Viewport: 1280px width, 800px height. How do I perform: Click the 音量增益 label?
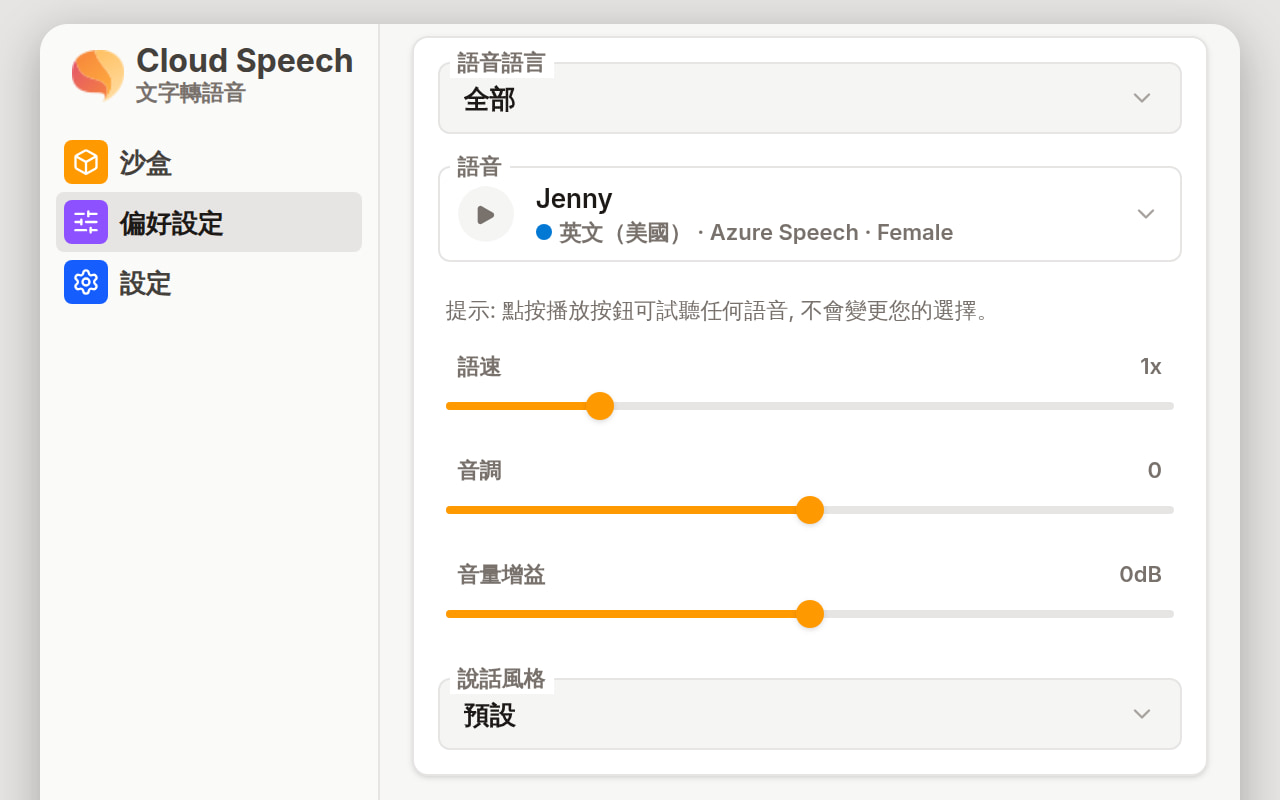pos(502,575)
